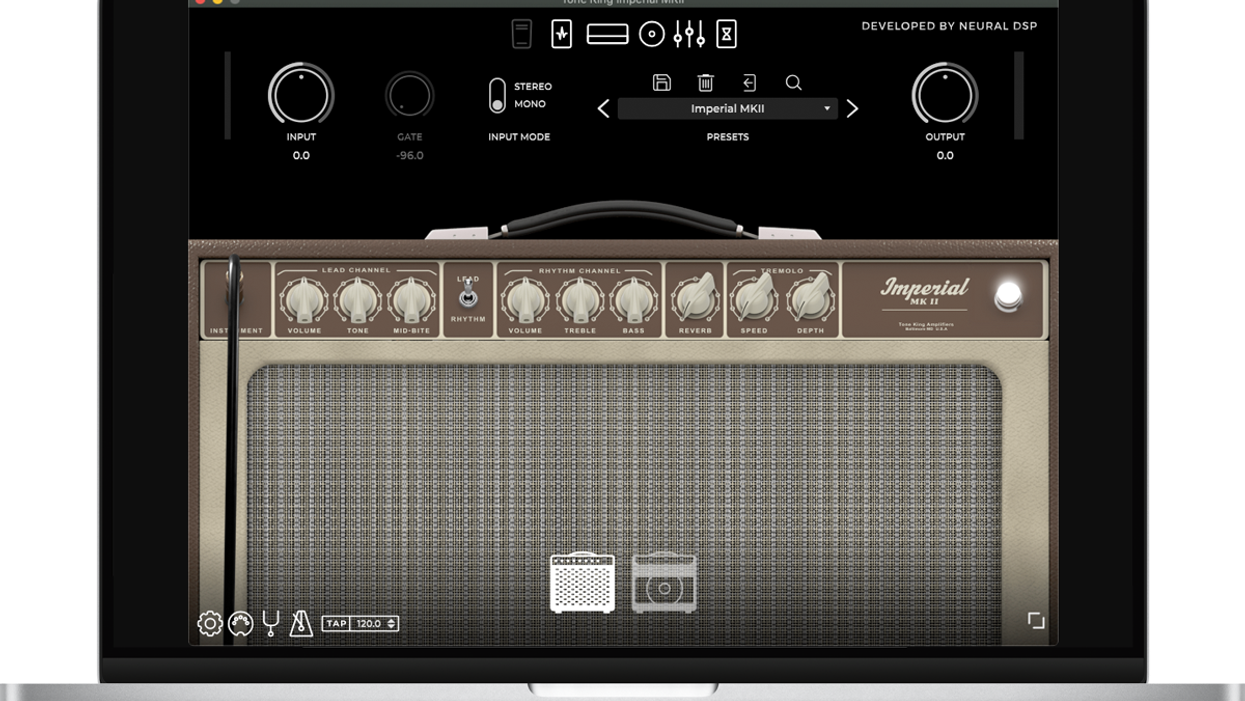Flip the amp to Rhythm channel
1245x701 pixels.
(470, 297)
